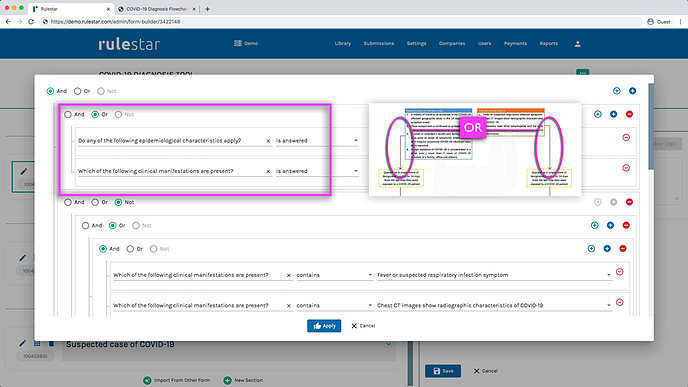Screen dimensions: 688x387
Task: Remove the 'Chest CT images' condition with its red minus
Action: [620, 302]
